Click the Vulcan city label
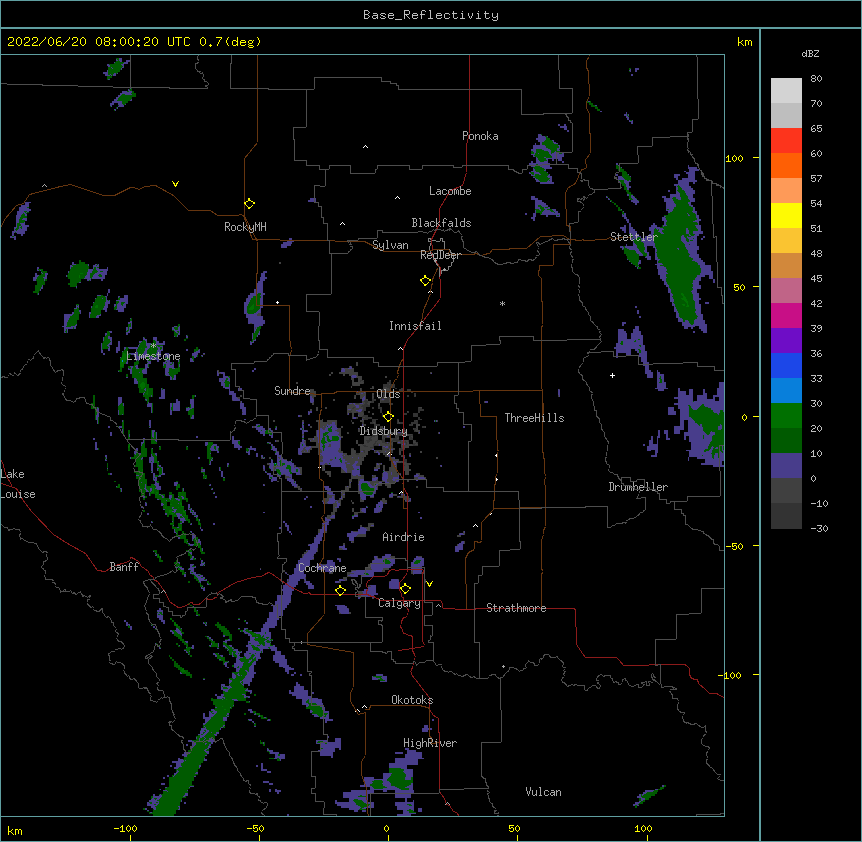The image size is (862, 842). 543,792
